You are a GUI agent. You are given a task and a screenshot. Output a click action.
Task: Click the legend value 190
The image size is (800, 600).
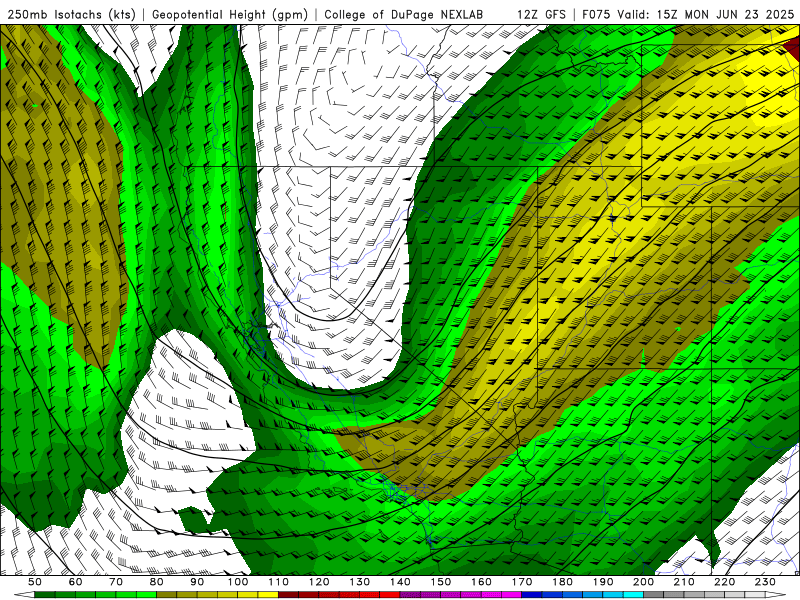(x=603, y=582)
